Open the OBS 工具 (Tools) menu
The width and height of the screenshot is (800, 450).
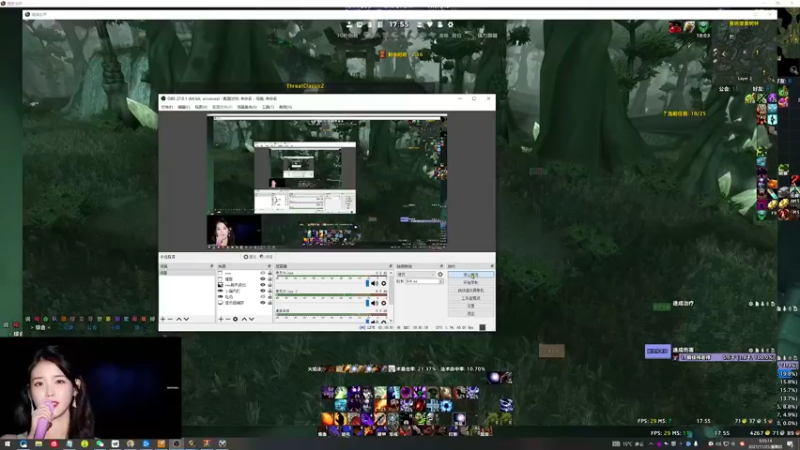[x=268, y=107]
